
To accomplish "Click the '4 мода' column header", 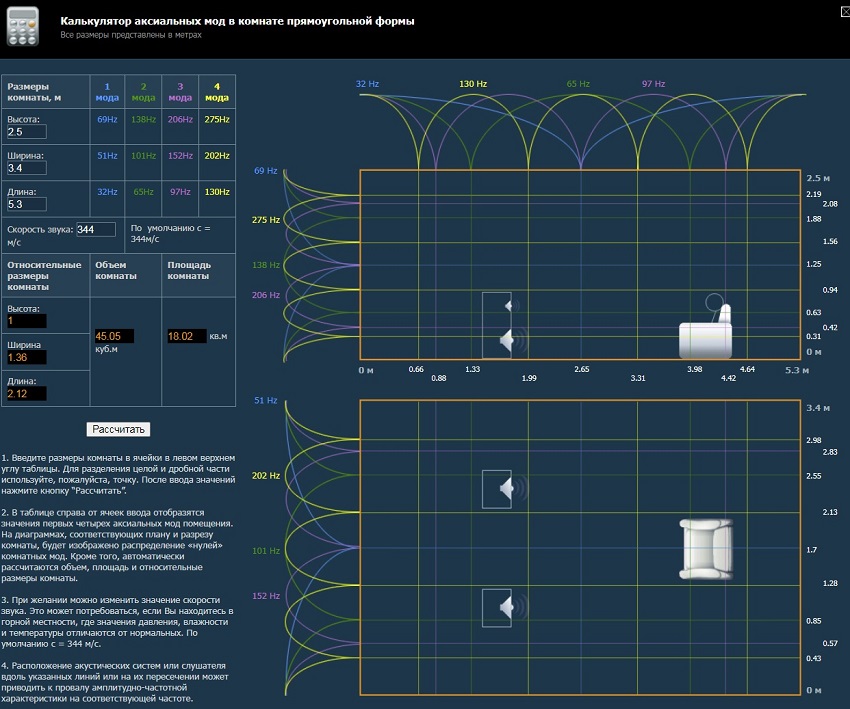I will (216, 91).
